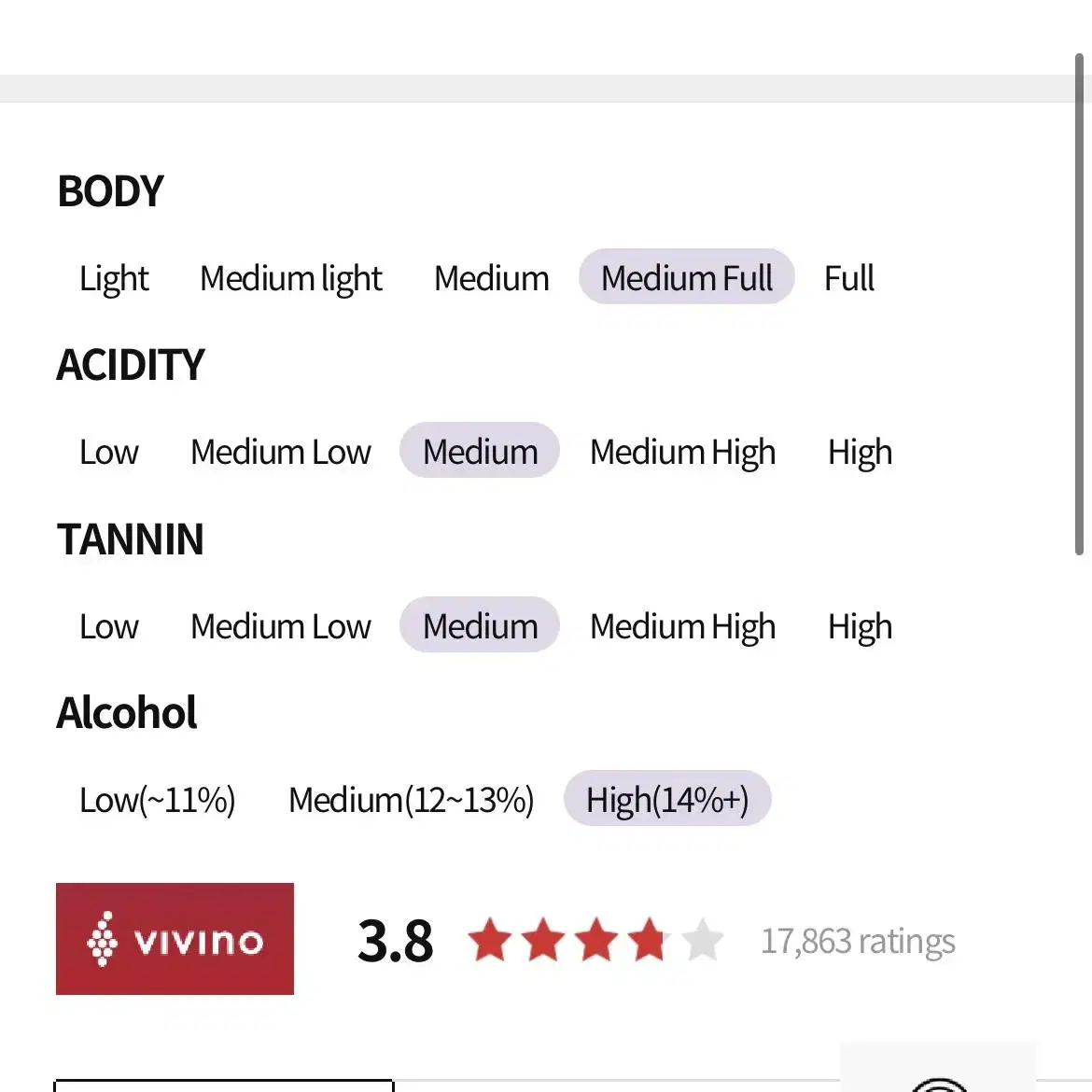Open the 17,863 ratings link
The height and width of the screenshot is (1092, 1092).
click(x=858, y=941)
